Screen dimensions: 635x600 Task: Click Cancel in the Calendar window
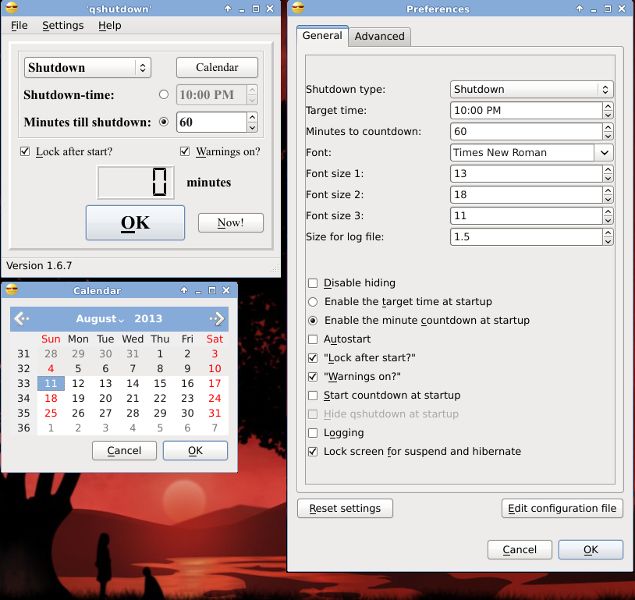[124, 451]
